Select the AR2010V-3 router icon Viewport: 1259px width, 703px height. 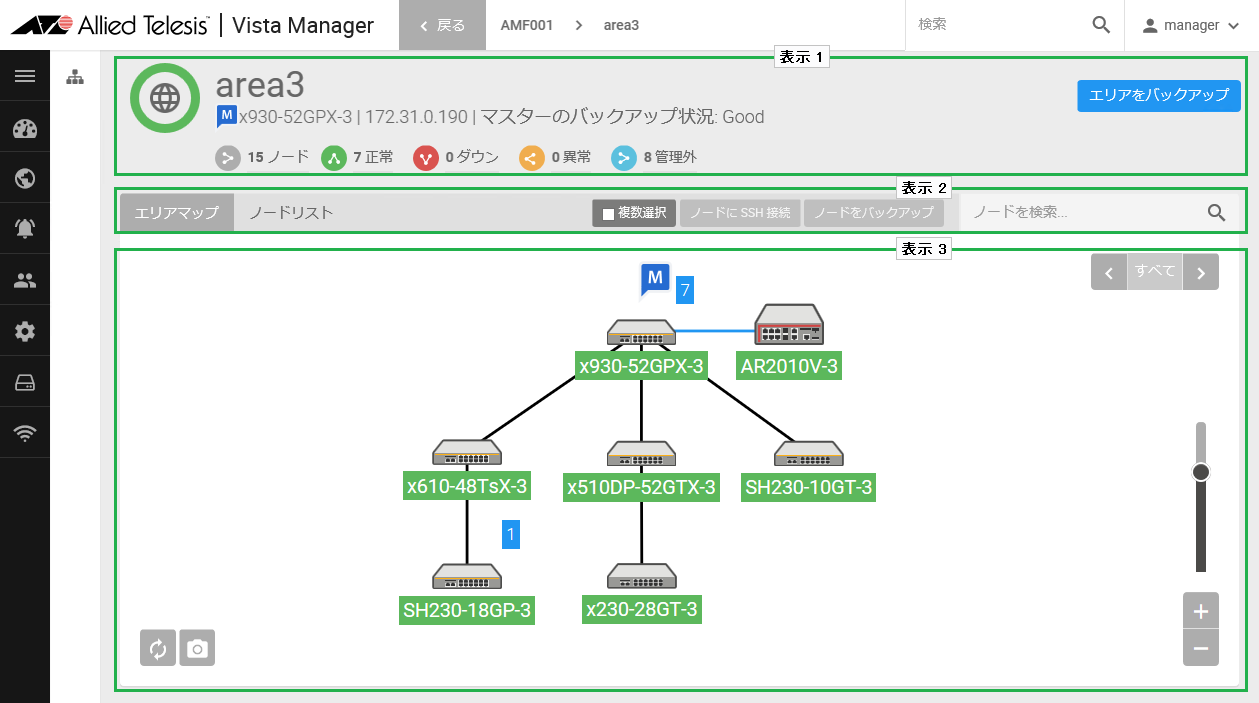coord(789,324)
